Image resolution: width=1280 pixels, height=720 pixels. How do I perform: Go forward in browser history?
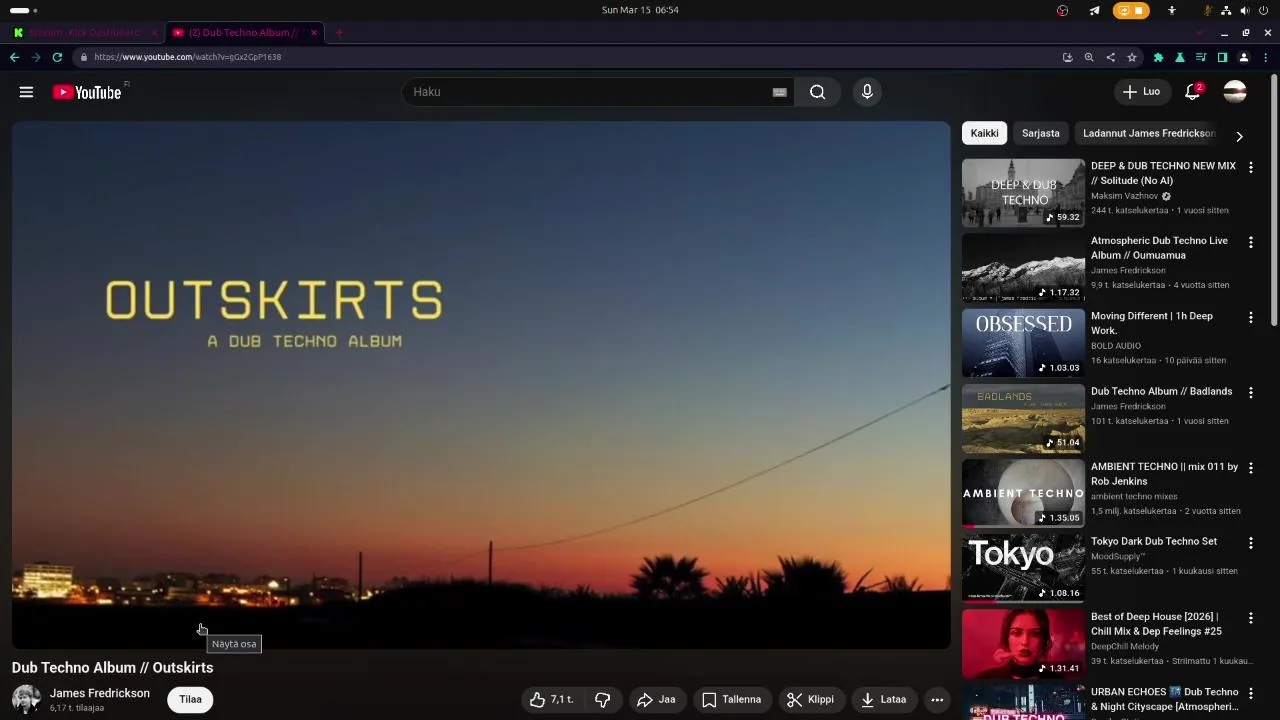pos(36,57)
